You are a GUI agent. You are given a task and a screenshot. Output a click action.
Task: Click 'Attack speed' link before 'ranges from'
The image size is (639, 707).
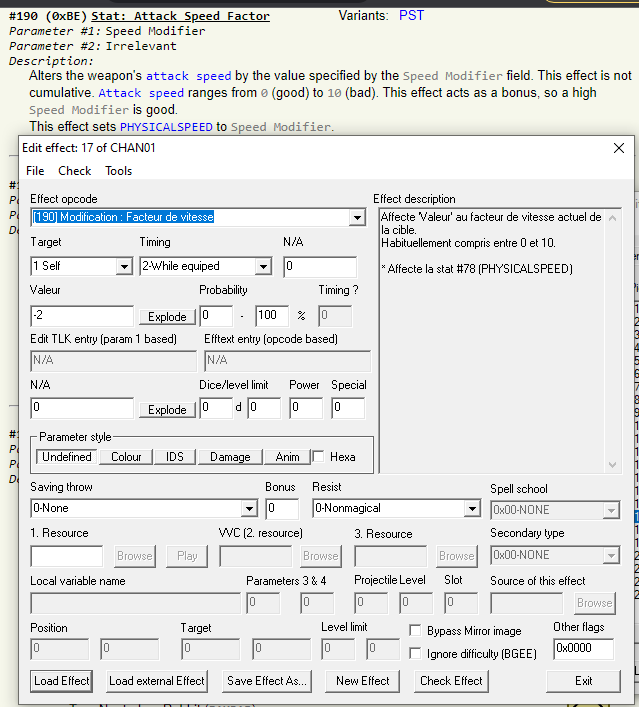click(x=141, y=93)
